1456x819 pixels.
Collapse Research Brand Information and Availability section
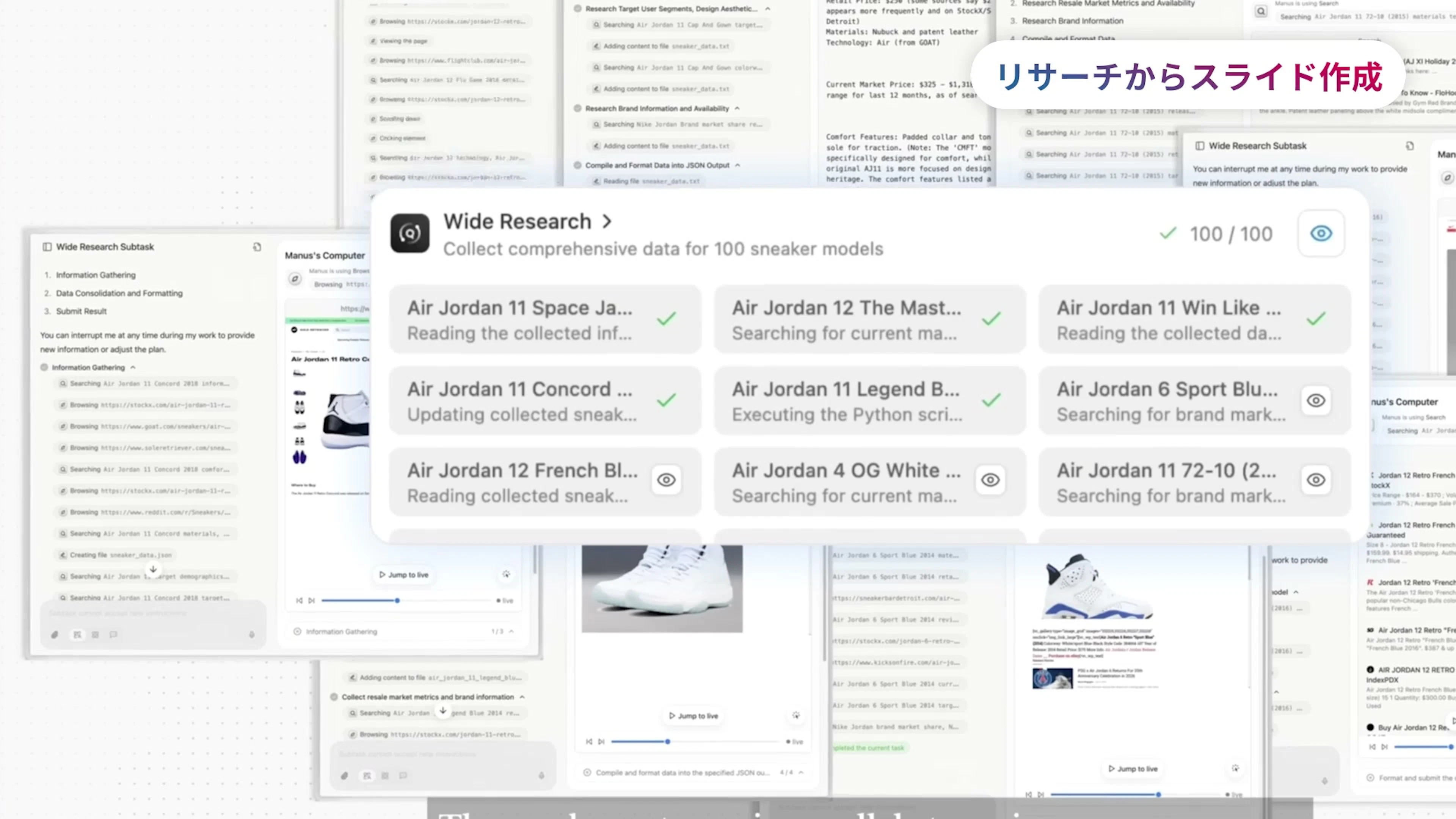pyautogui.click(x=737, y=108)
